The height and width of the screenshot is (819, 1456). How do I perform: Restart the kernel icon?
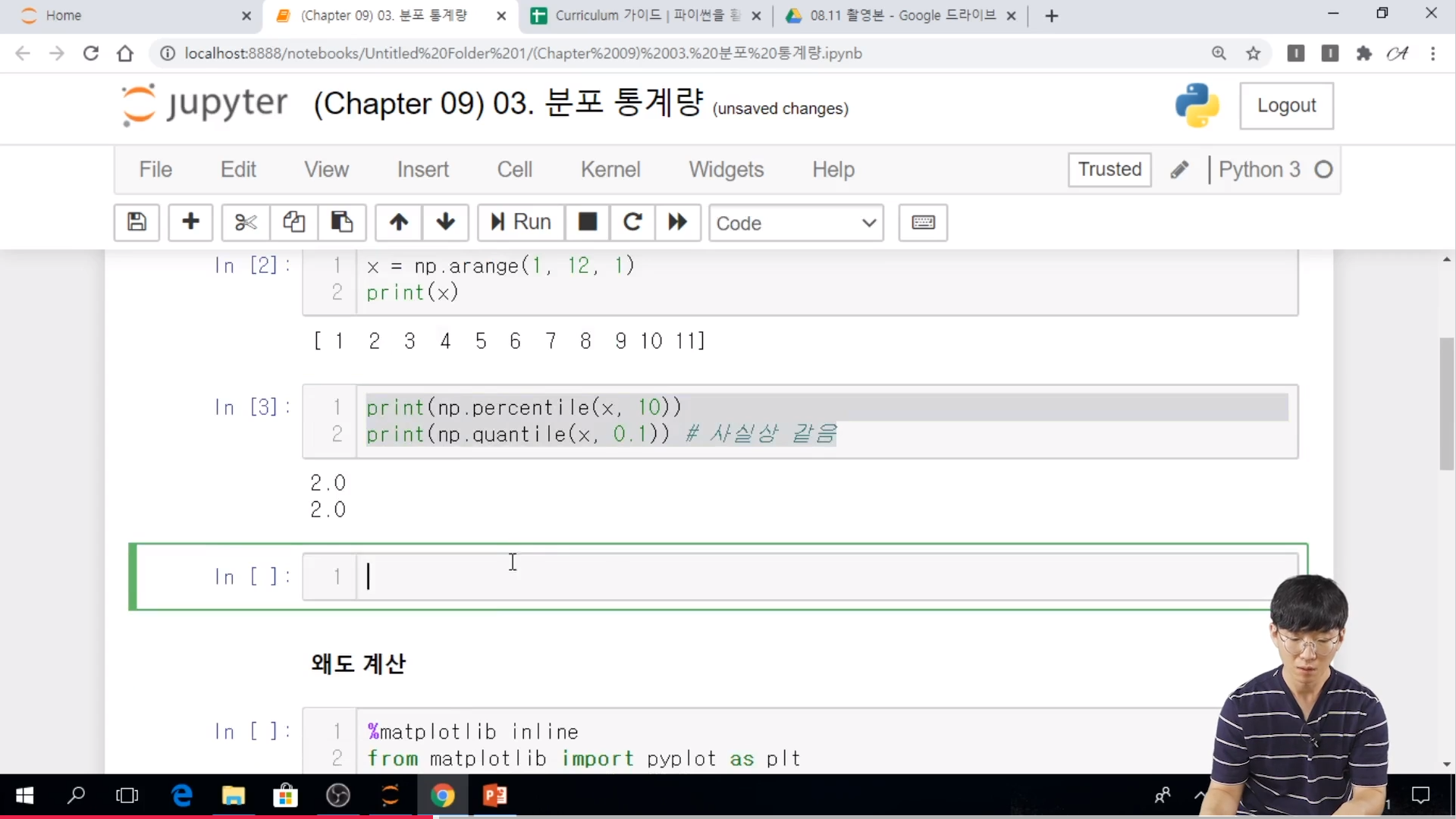coord(632,222)
